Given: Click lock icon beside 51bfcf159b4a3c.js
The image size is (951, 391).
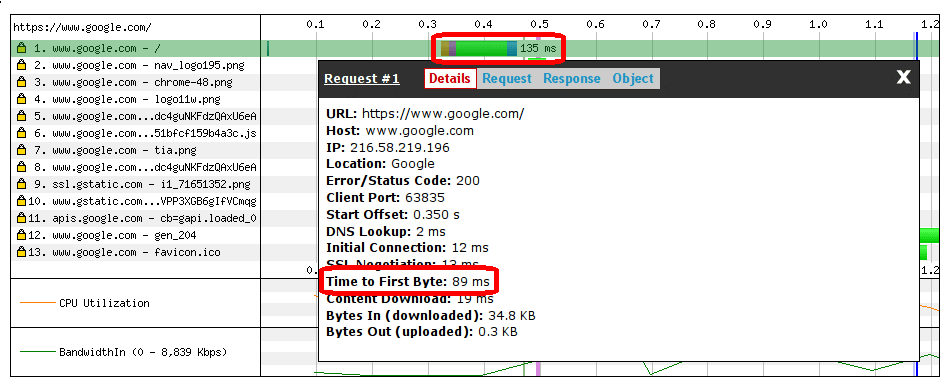Looking at the screenshot, I should point(22,133).
